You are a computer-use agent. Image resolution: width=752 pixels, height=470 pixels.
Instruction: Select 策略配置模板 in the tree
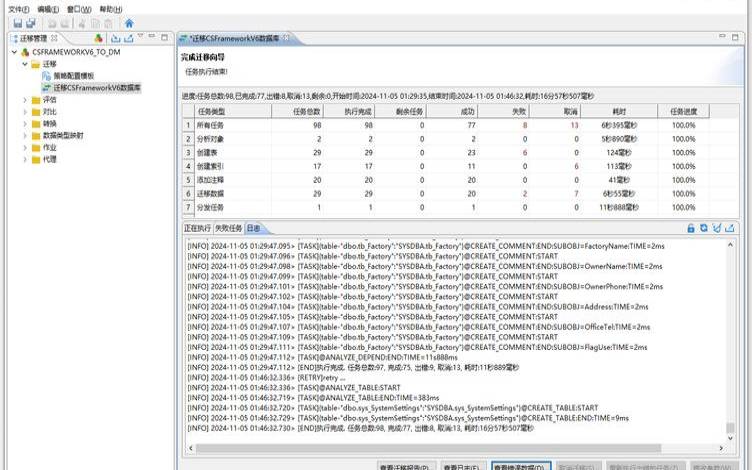point(74,76)
